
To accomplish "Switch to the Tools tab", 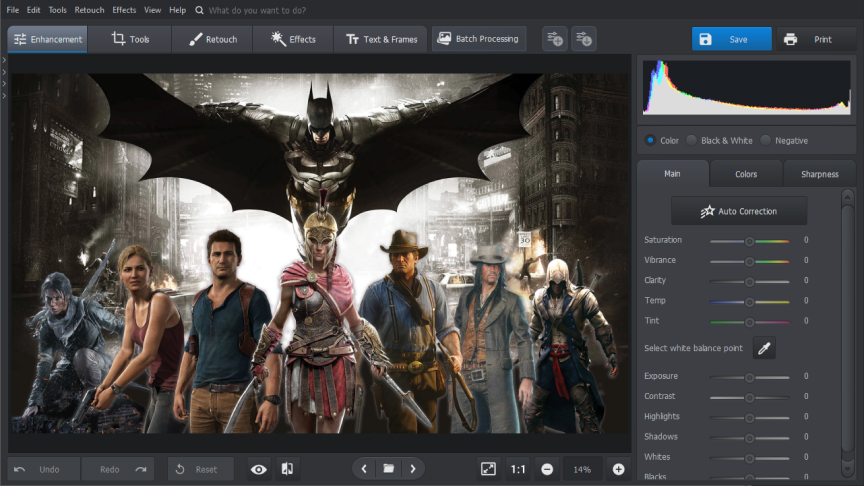I will tap(130, 39).
